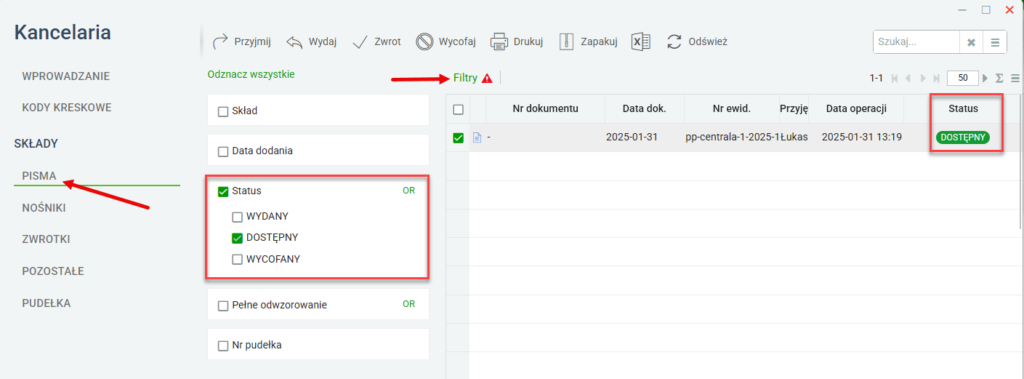Open the table columns menu icon
The image size is (1024, 379).
pyautogui.click(x=1015, y=78)
